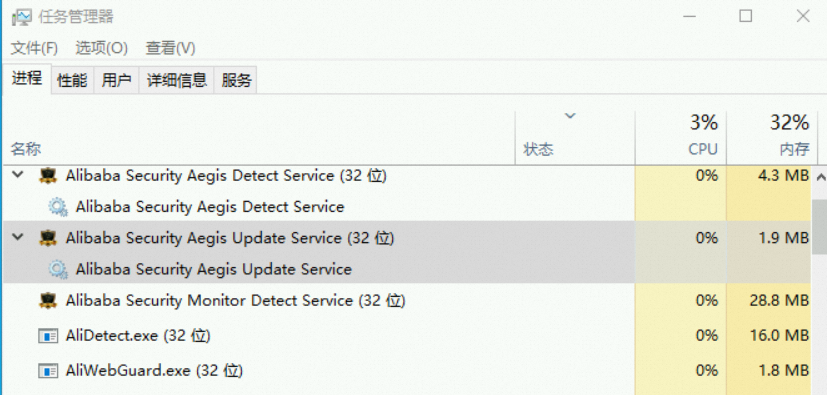Image resolution: width=827 pixels, height=395 pixels.
Task: Click the AliDetect.exe window icon
Action: (48, 336)
